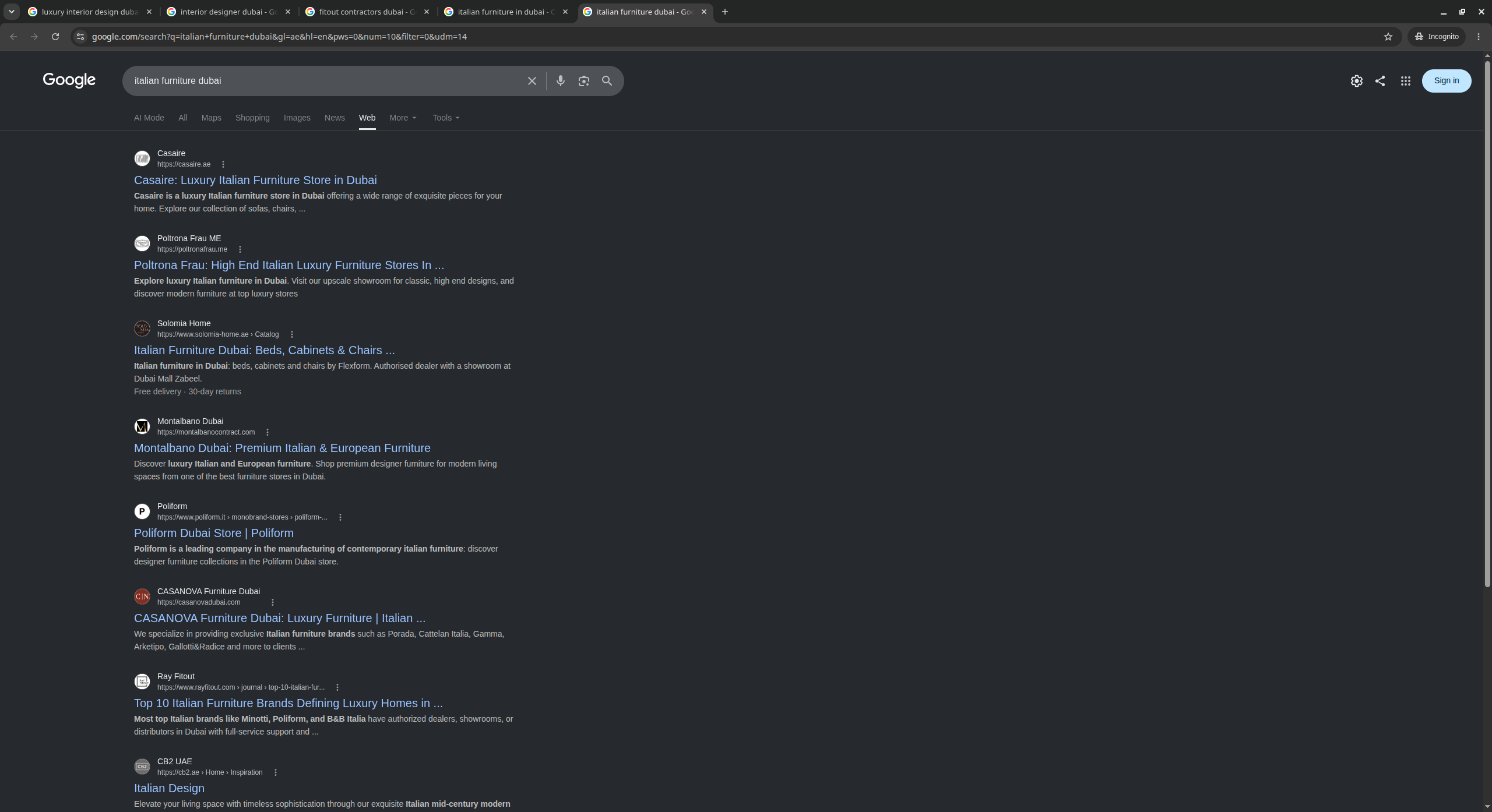Expand the More search filters dropdown
Screen dimensions: 1492x812
tap(403, 118)
